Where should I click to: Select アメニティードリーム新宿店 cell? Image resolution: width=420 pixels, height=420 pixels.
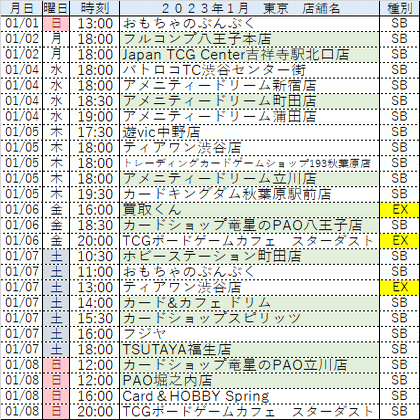coord(249,85)
